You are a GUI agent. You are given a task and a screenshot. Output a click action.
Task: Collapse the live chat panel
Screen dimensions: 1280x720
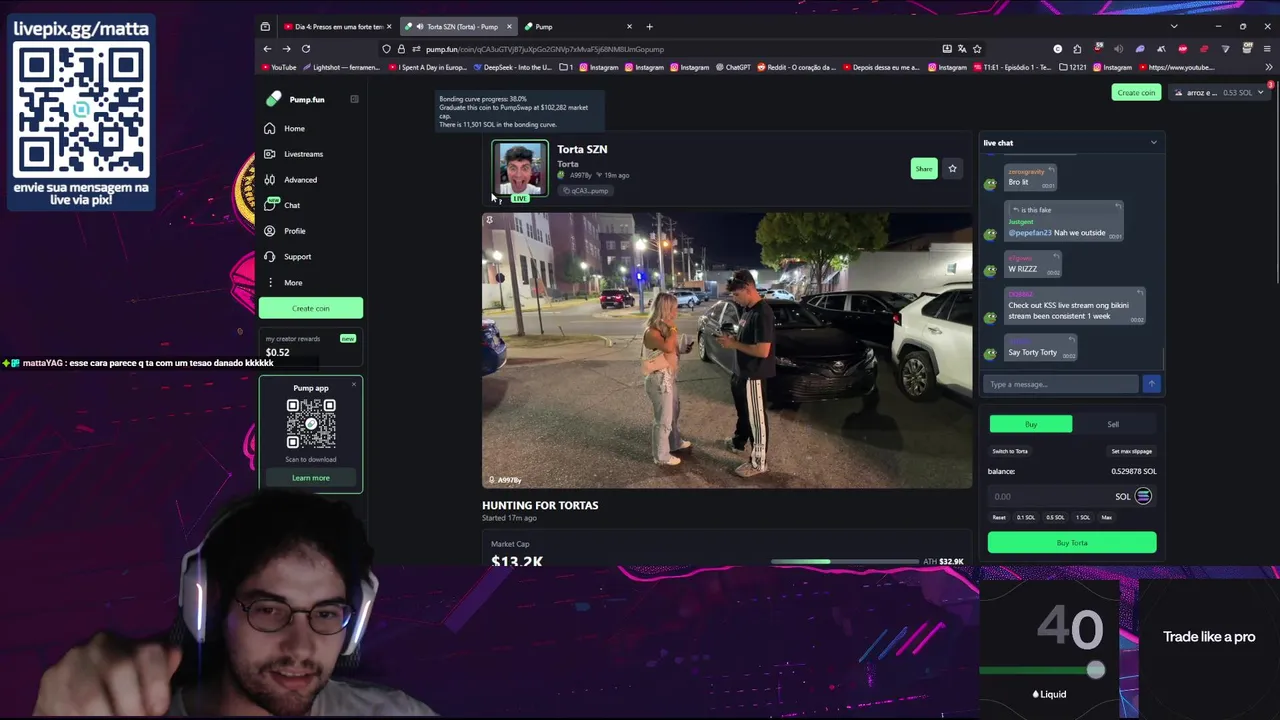point(1153,143)
